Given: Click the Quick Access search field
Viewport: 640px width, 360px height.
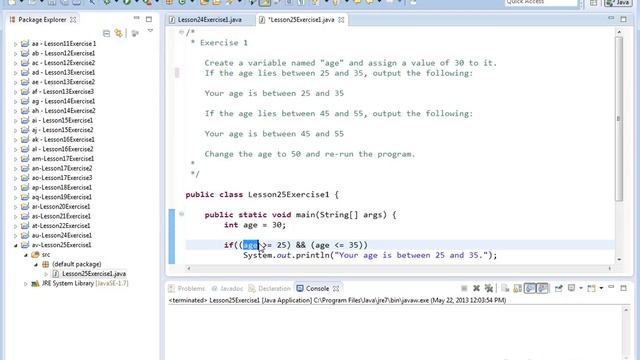Looking at the screenshot, I should [541, 2].
